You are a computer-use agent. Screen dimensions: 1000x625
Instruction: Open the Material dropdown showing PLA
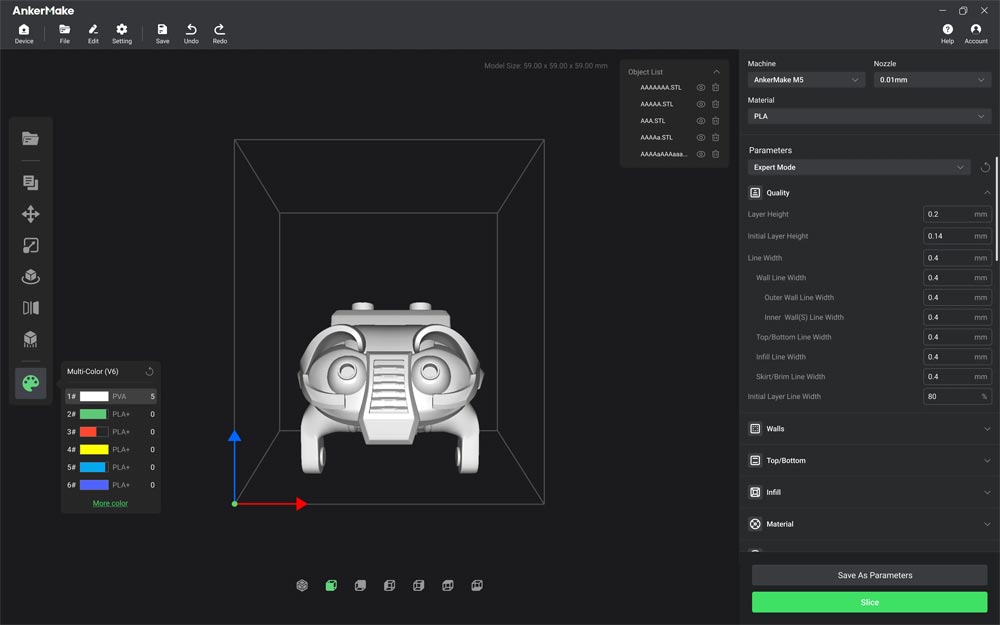pos(869,116)
